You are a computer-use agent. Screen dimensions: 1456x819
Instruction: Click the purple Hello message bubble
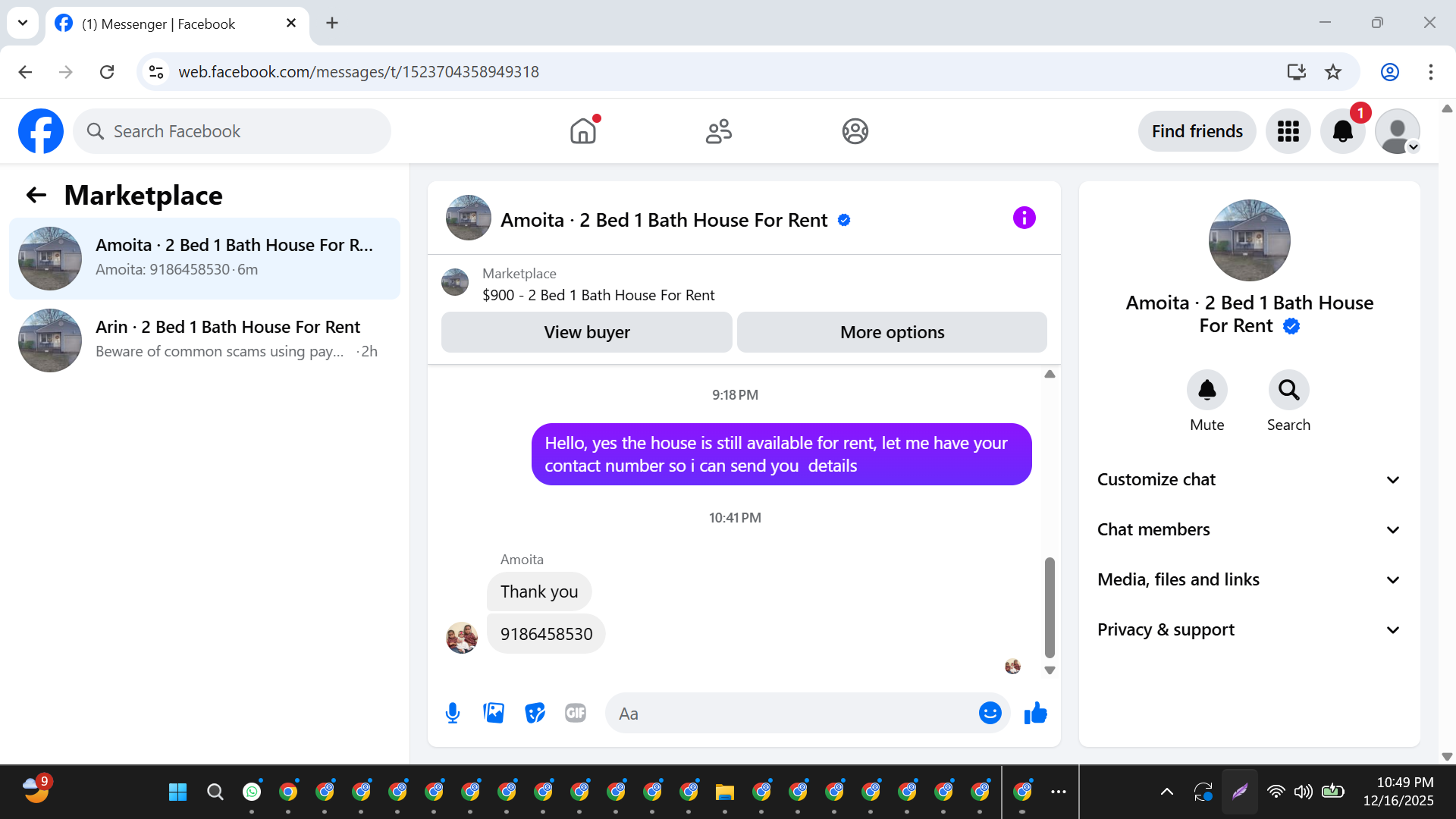click(x=781, y=454)
